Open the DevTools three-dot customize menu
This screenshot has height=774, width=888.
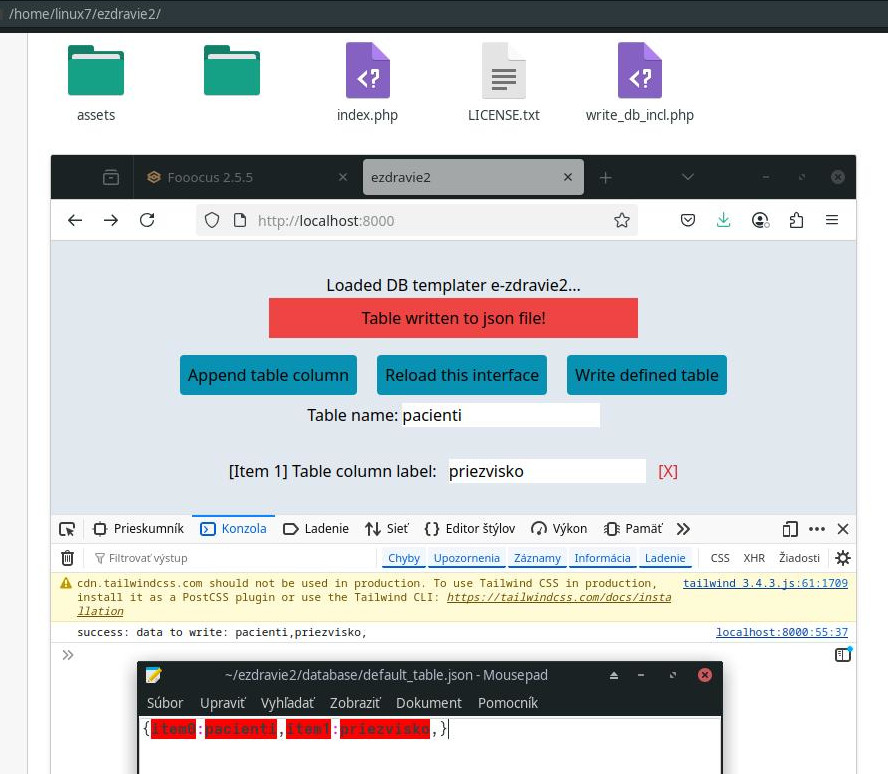pyautogui.click(x=816, y=528)
